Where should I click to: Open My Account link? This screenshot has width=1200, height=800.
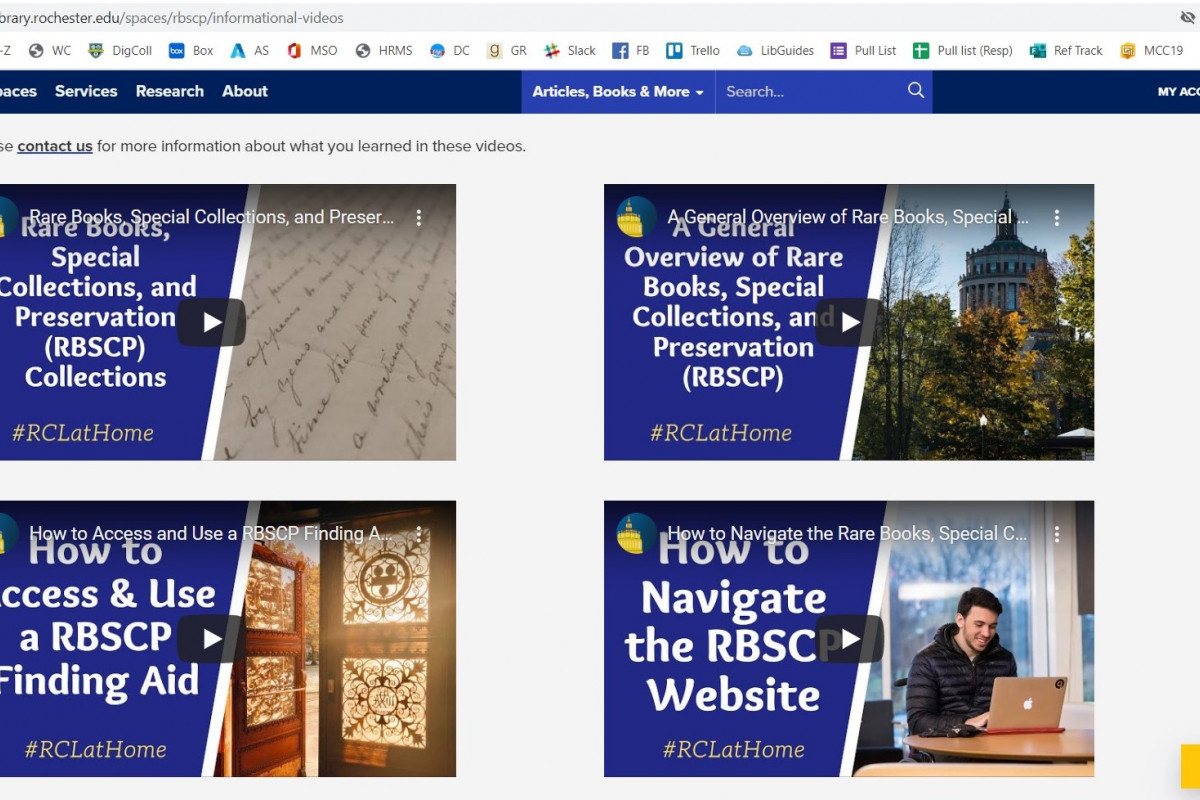click(1178, 91)
